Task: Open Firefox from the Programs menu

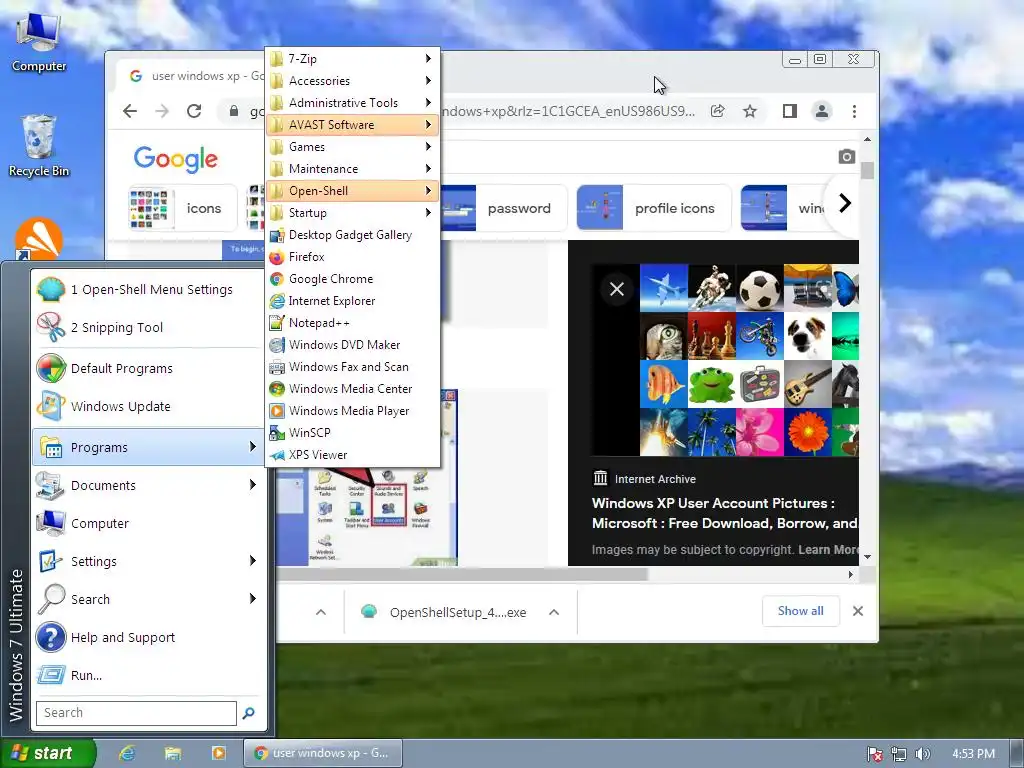Action: pos(353,257)
